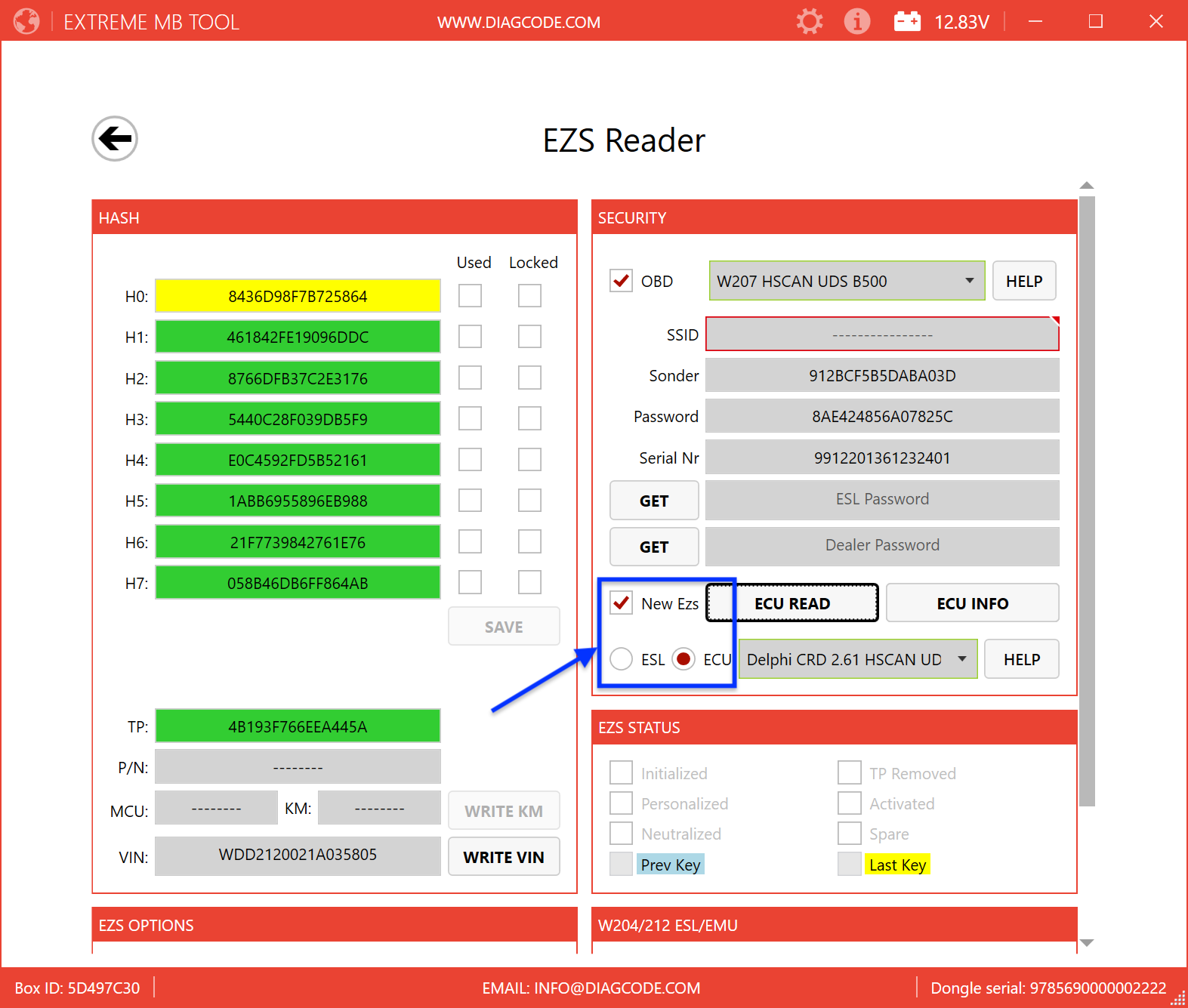Open the W207 HSCAN UDS B500 dropdown
This screenshot has height=1008, width=1188.
pyautogui.click(x=847, y=281)
